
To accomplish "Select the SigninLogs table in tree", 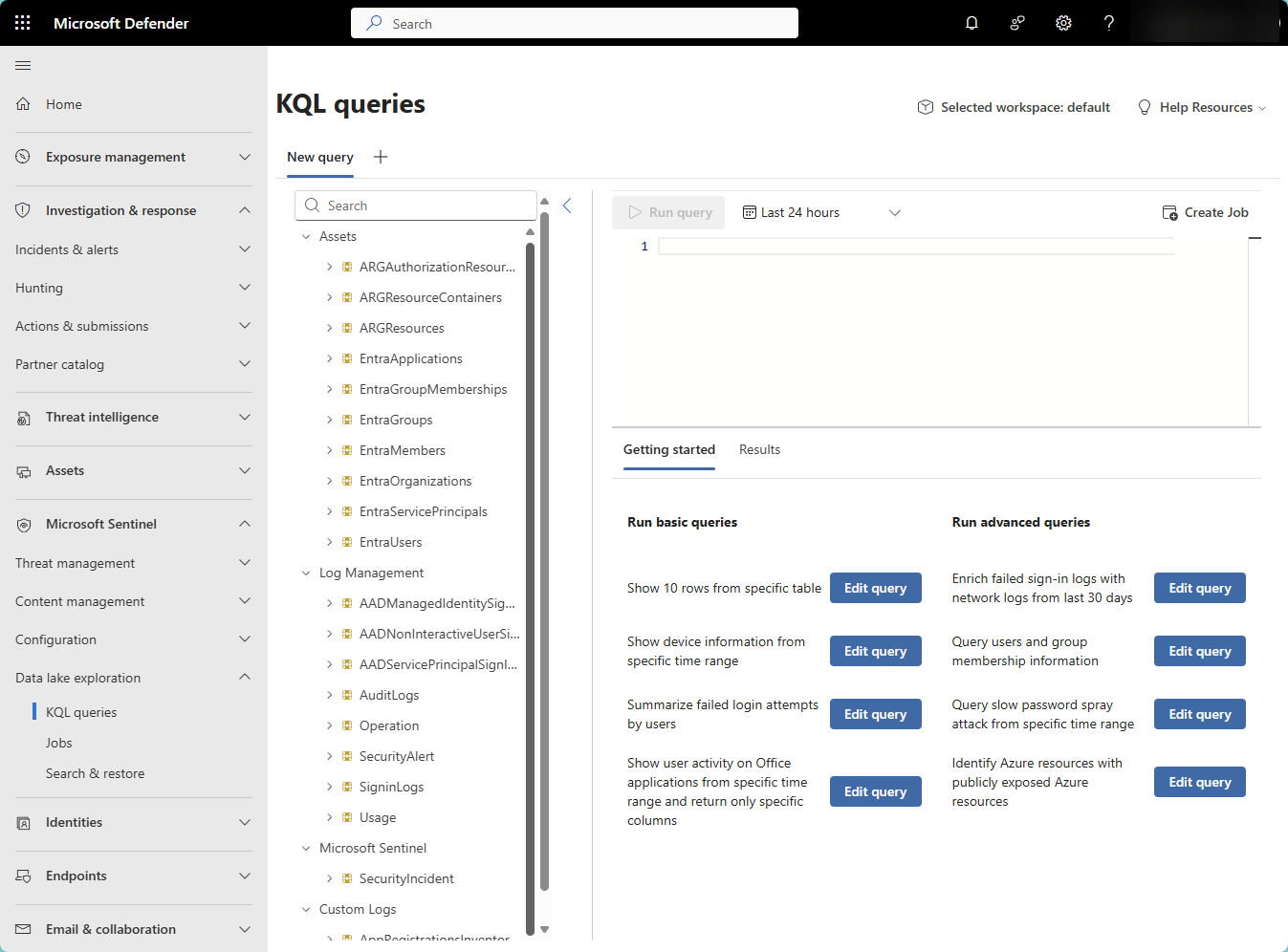I will tap(391, 787).
